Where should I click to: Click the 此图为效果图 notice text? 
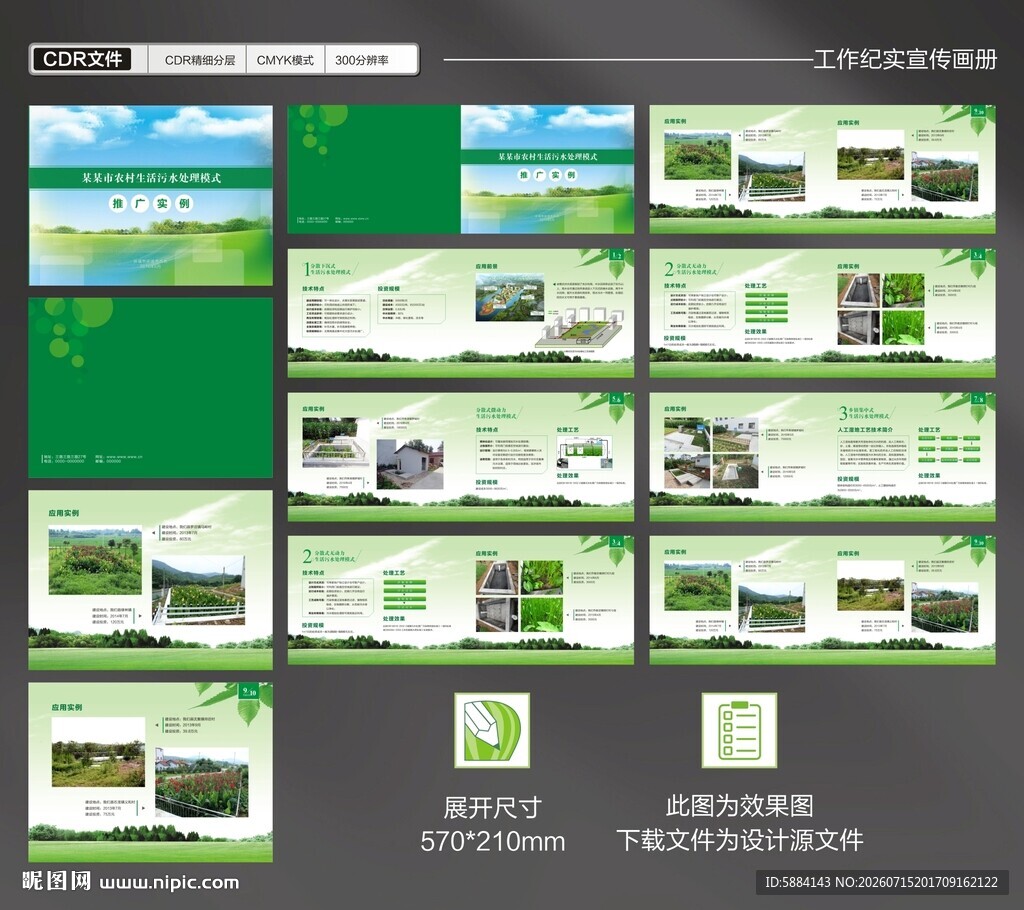pos(739,806)
